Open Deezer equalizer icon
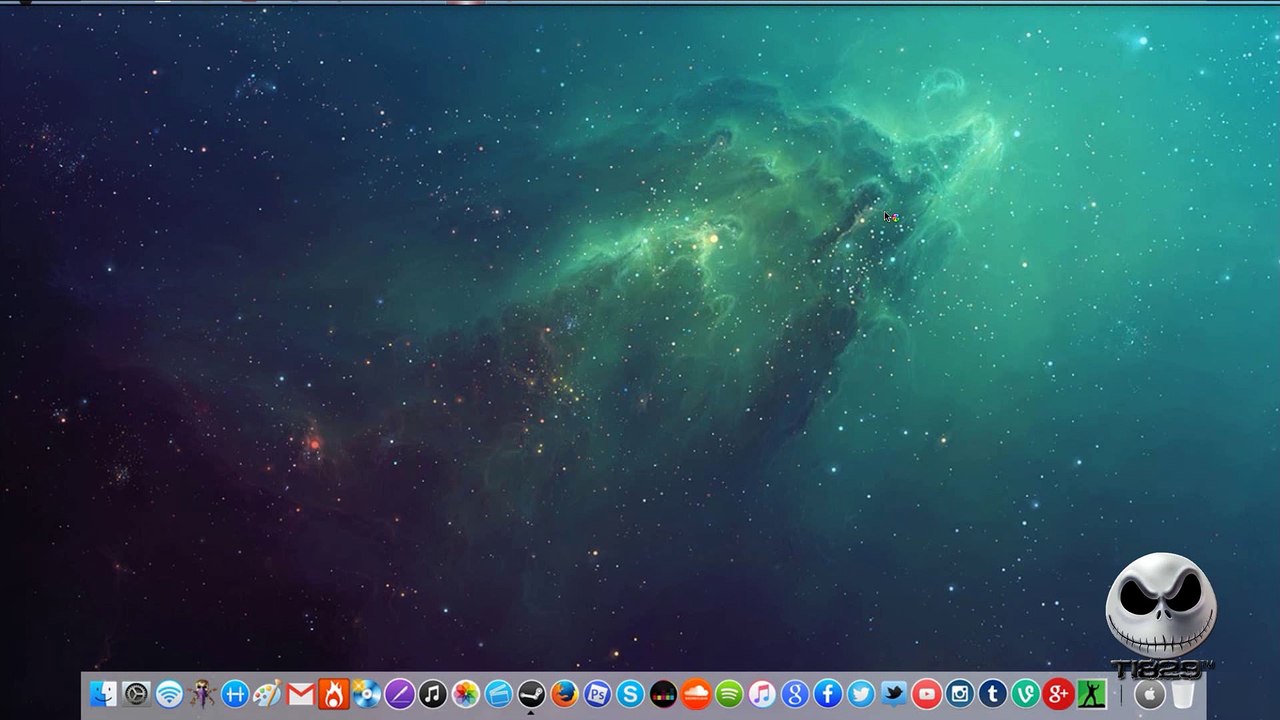Image resolution: width=1280 pixels, height=720 pixels. [663, 693]
